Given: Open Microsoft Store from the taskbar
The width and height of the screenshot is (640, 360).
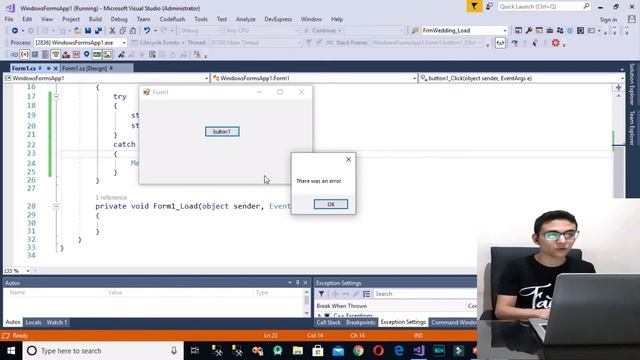Looking at the screenshot, I should (318, 351).
